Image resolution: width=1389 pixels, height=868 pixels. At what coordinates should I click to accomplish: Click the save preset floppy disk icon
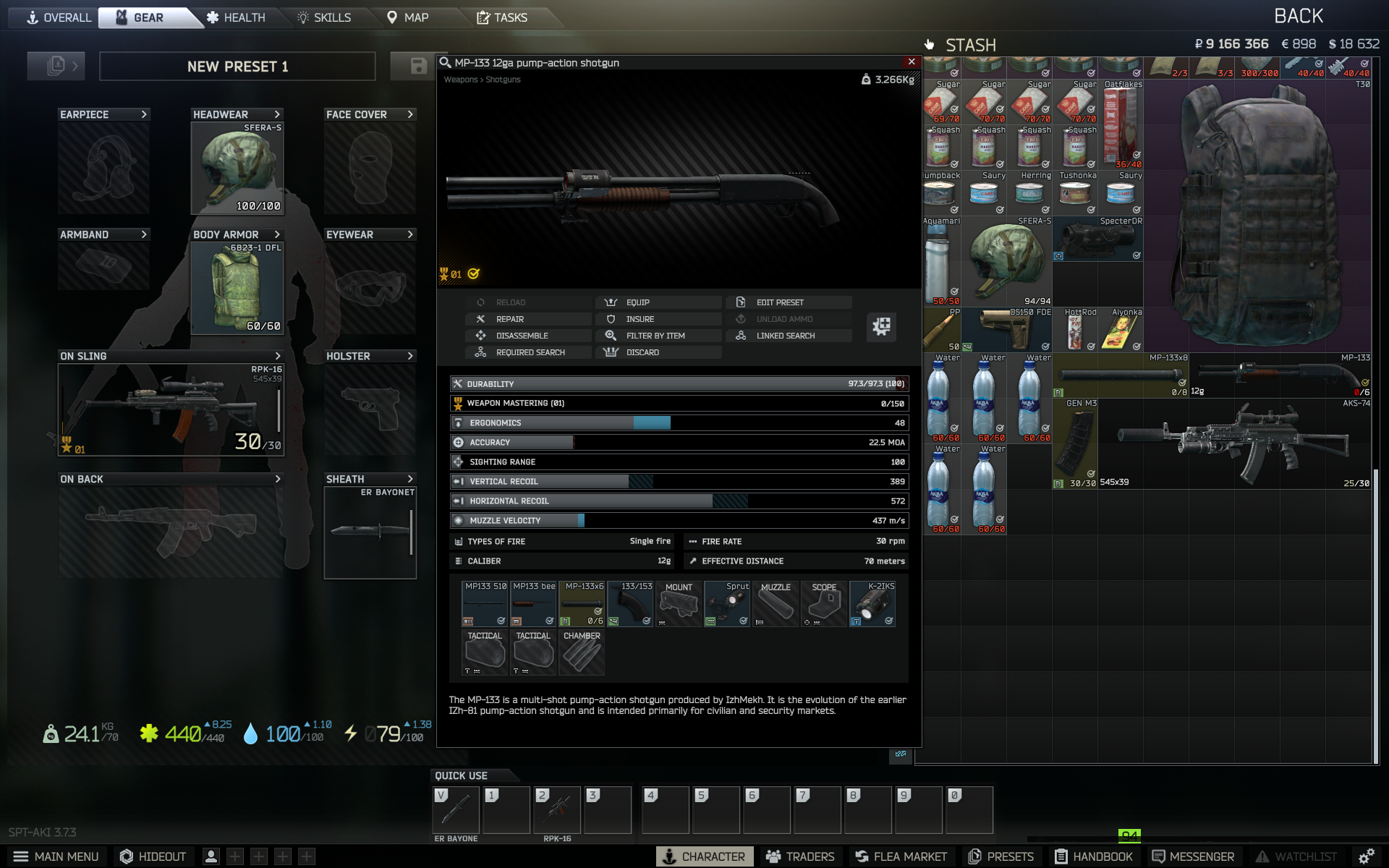(418, 66)
